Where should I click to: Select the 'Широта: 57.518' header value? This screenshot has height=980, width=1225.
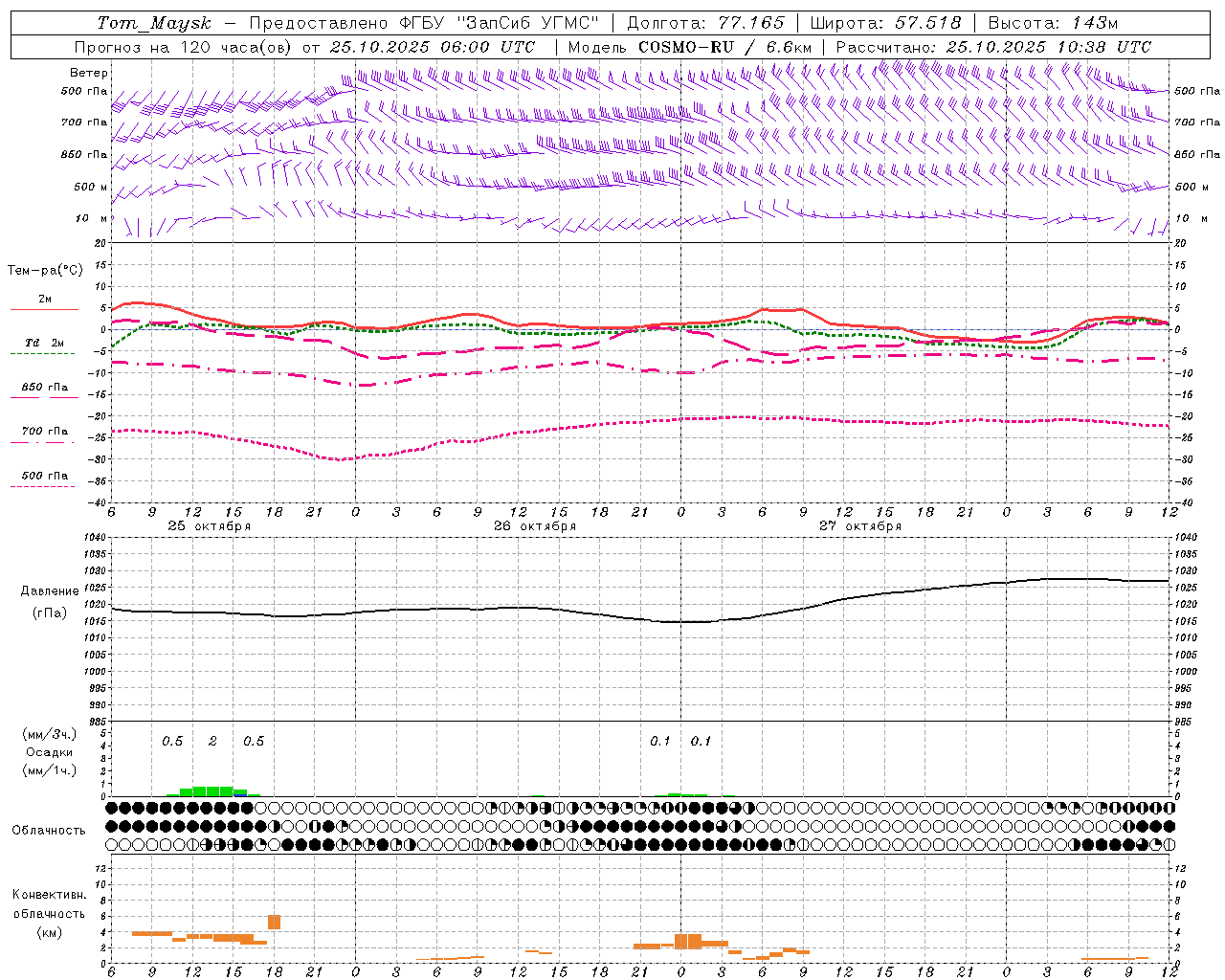885,23
